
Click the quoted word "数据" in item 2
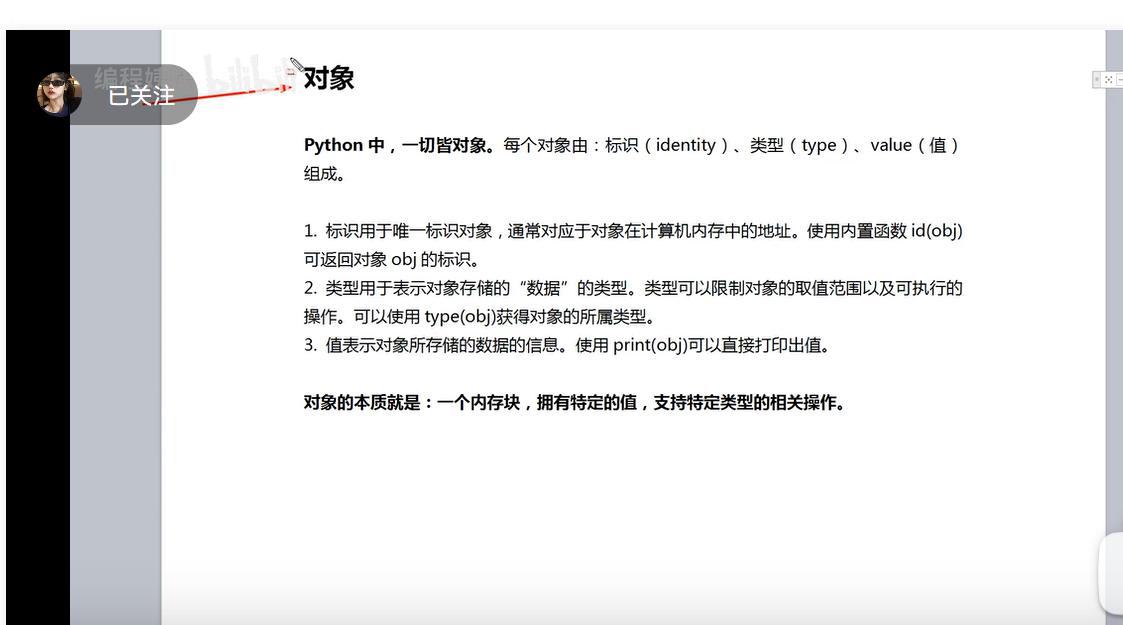click(x=543, y=289)
